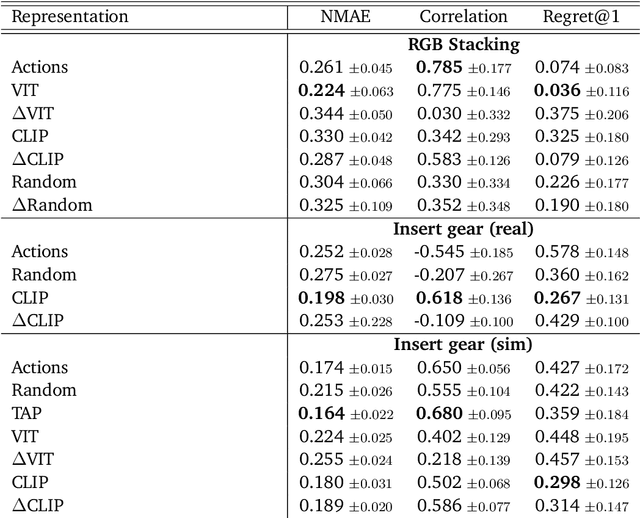Screen dimensions: 640x518
Task: Click the bold 0.267 regret value
Action: point(556,297)
